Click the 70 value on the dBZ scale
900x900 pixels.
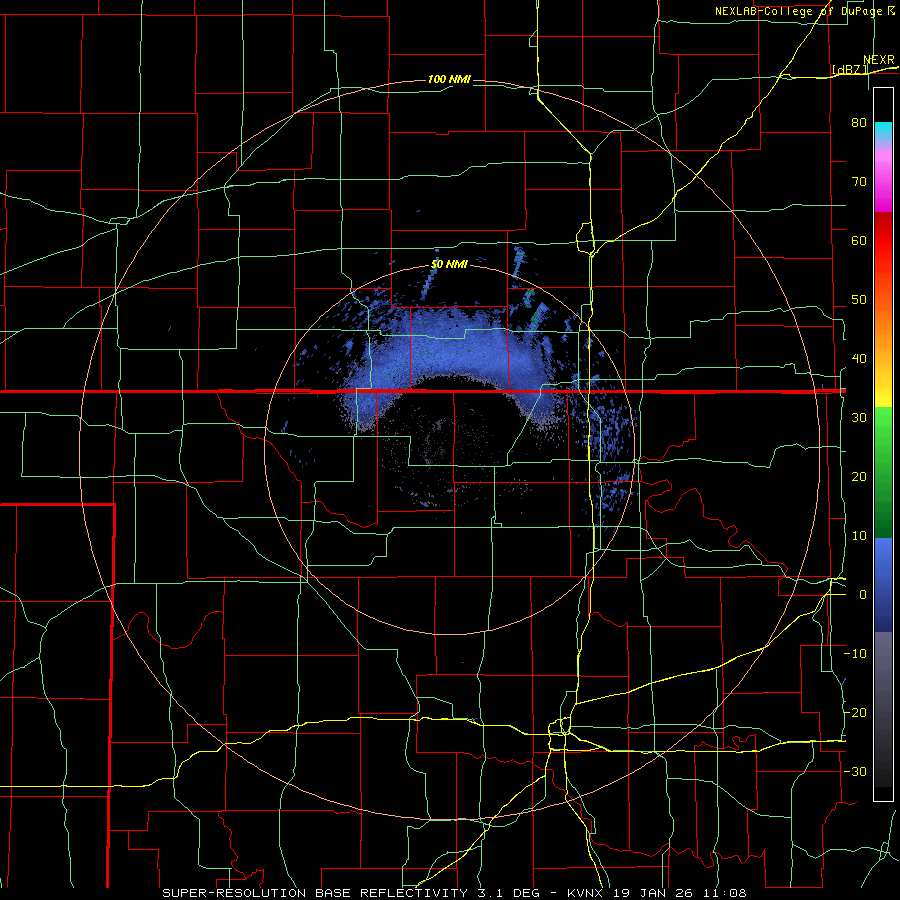click(859, 181)
